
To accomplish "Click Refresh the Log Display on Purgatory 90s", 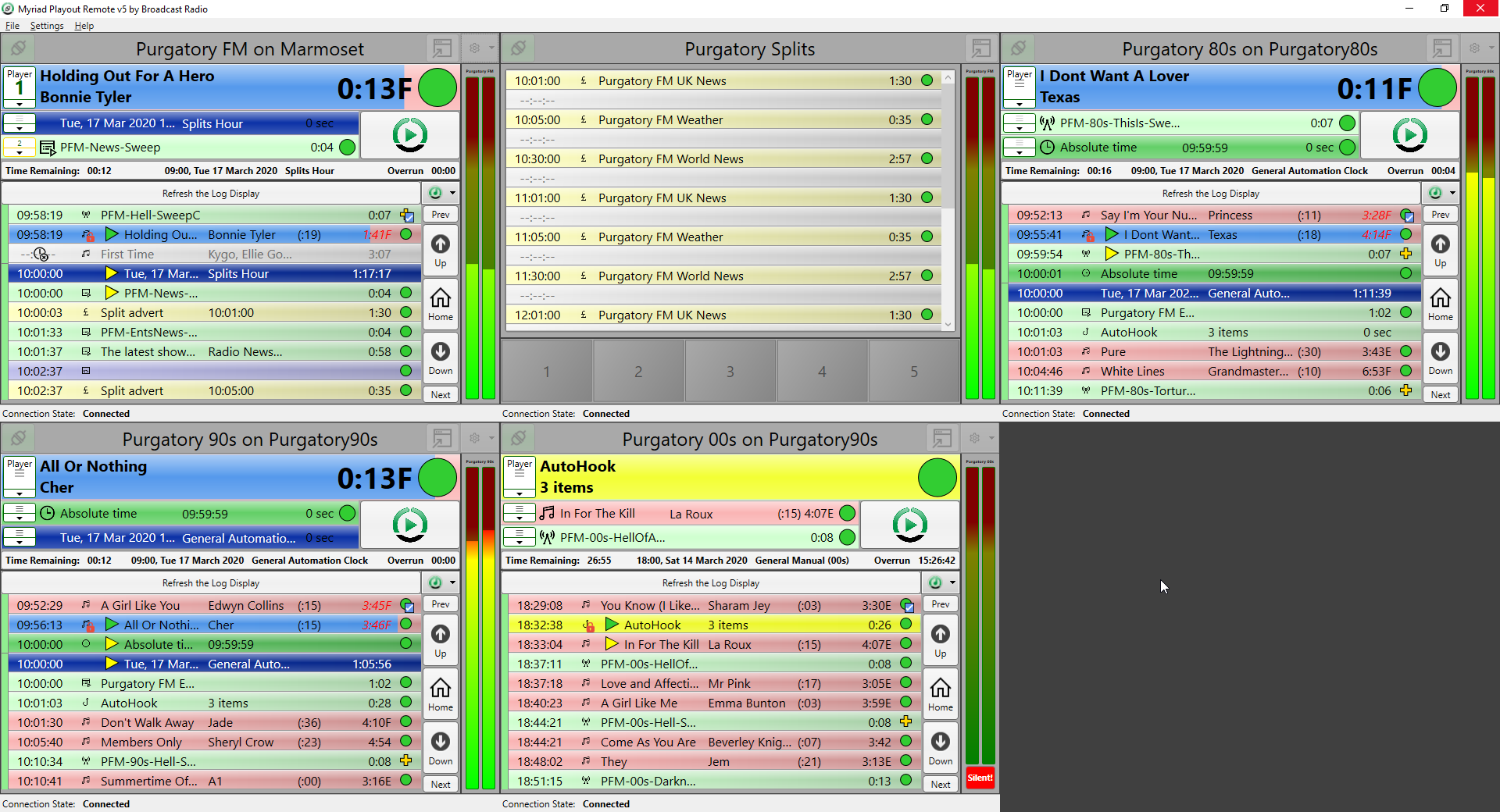I will tap(210, 582).
